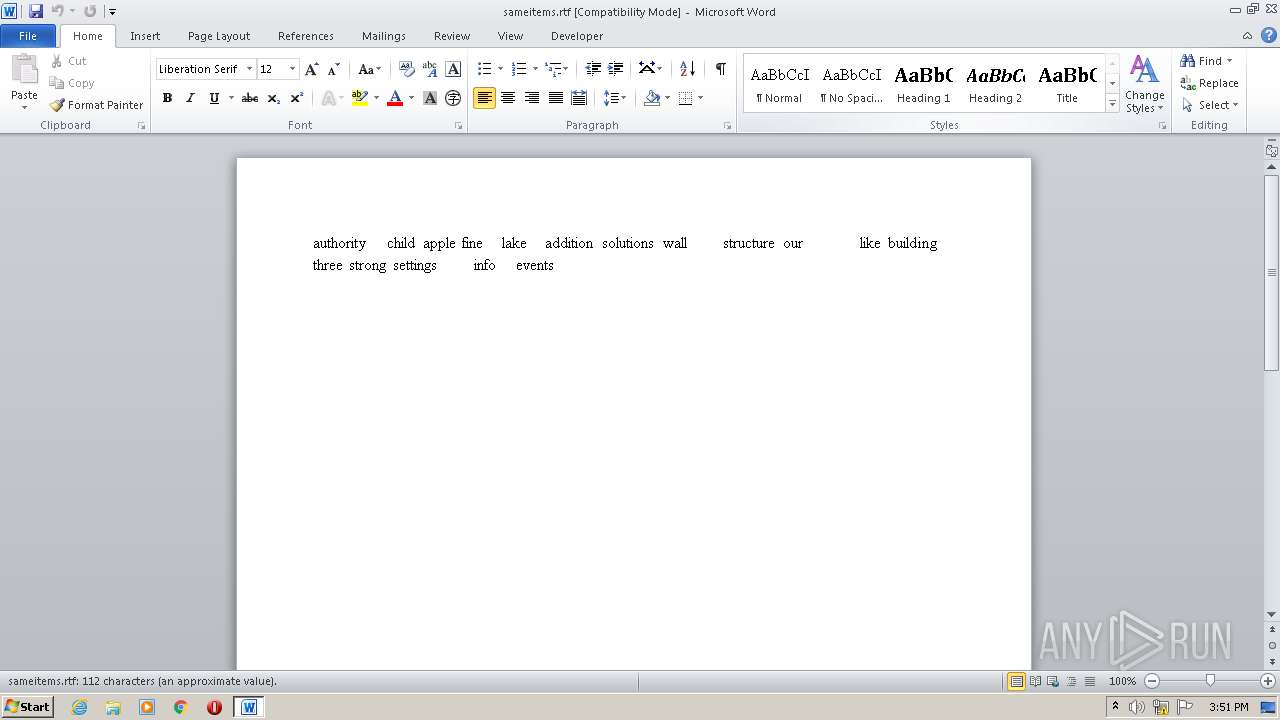The height and width of the screenshot is (720, 1280).
Task: Click Format Painter
Action: point(96,105)
